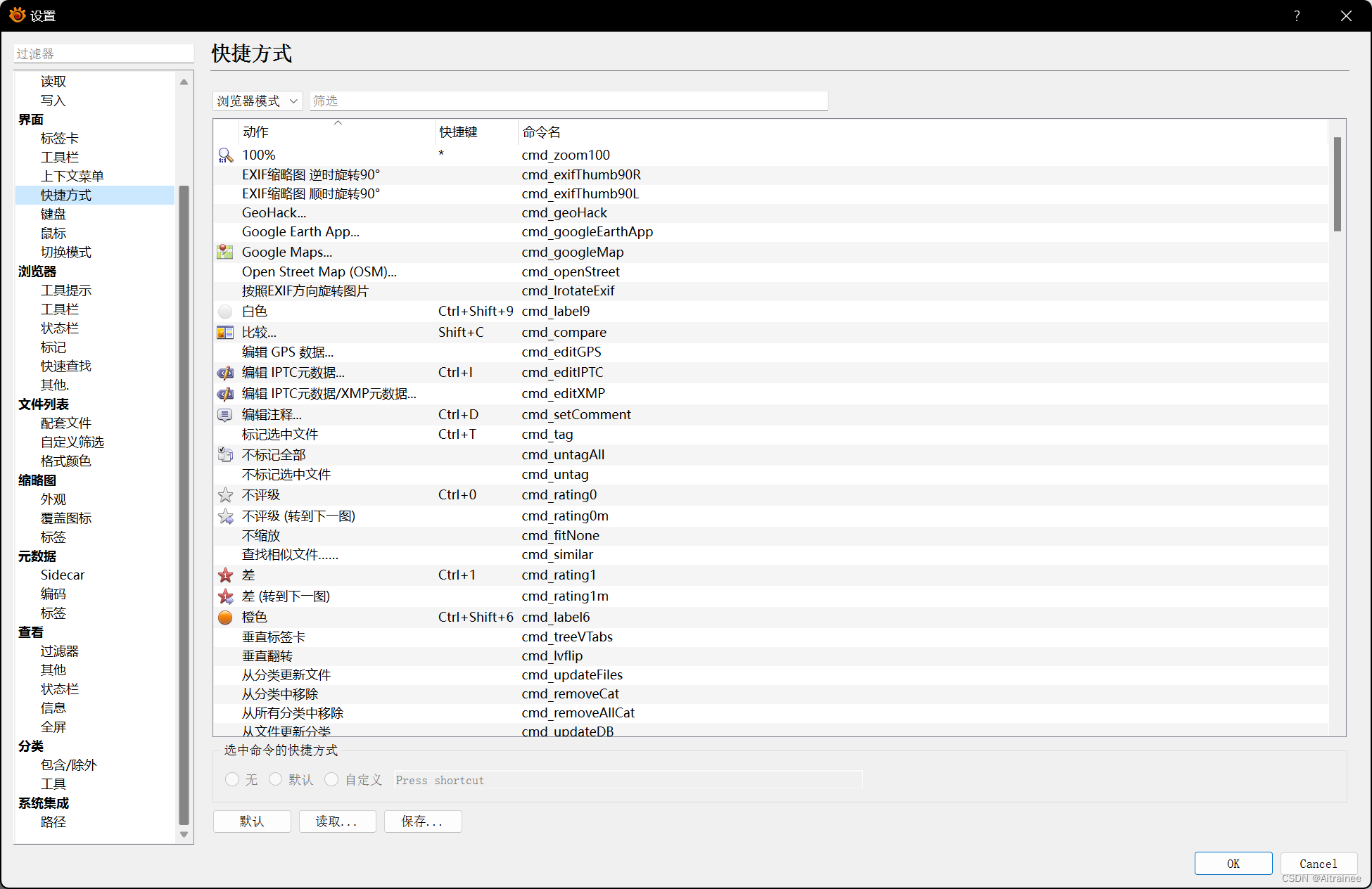Choose the 自定义 radio button
The width and height of the screenshot is (1372, 889).
tap(331, 779)
